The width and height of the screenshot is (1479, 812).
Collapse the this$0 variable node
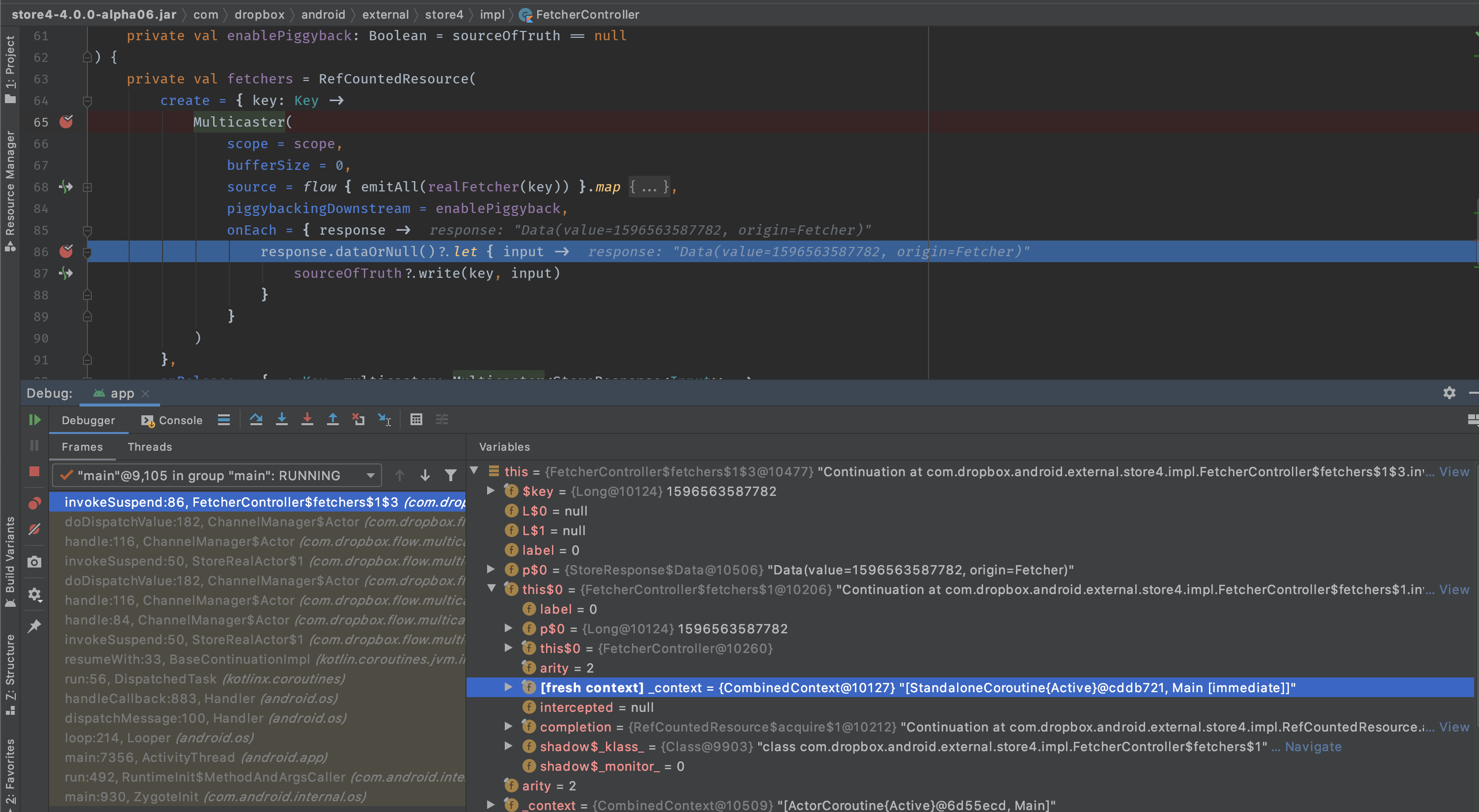492,588
